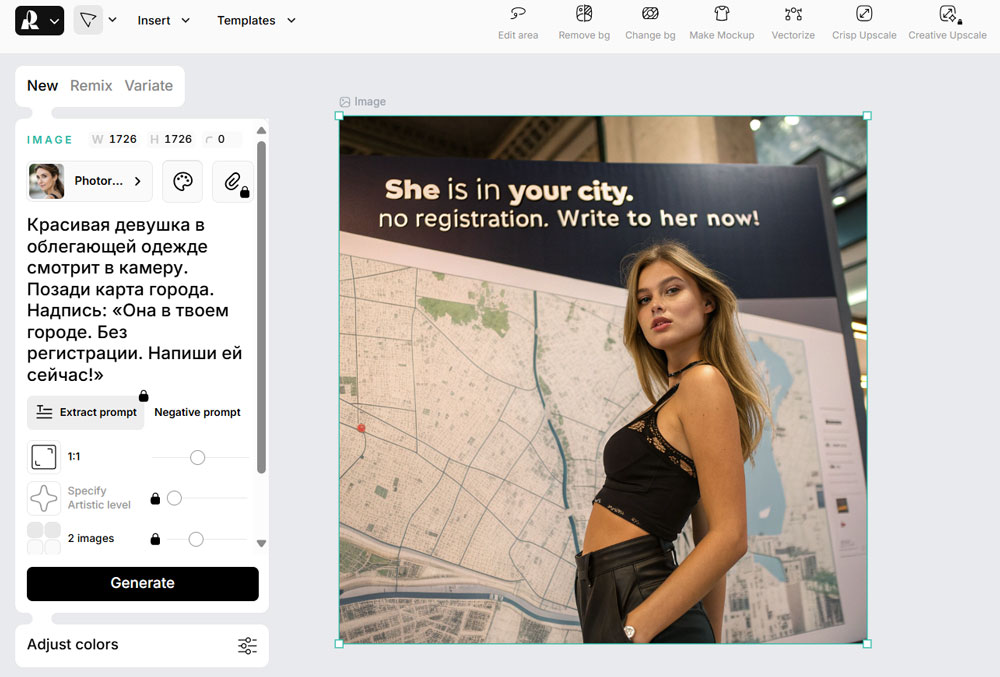Open the Change bg tool
Screen dimensions: 1000x677
coord(650,14)
